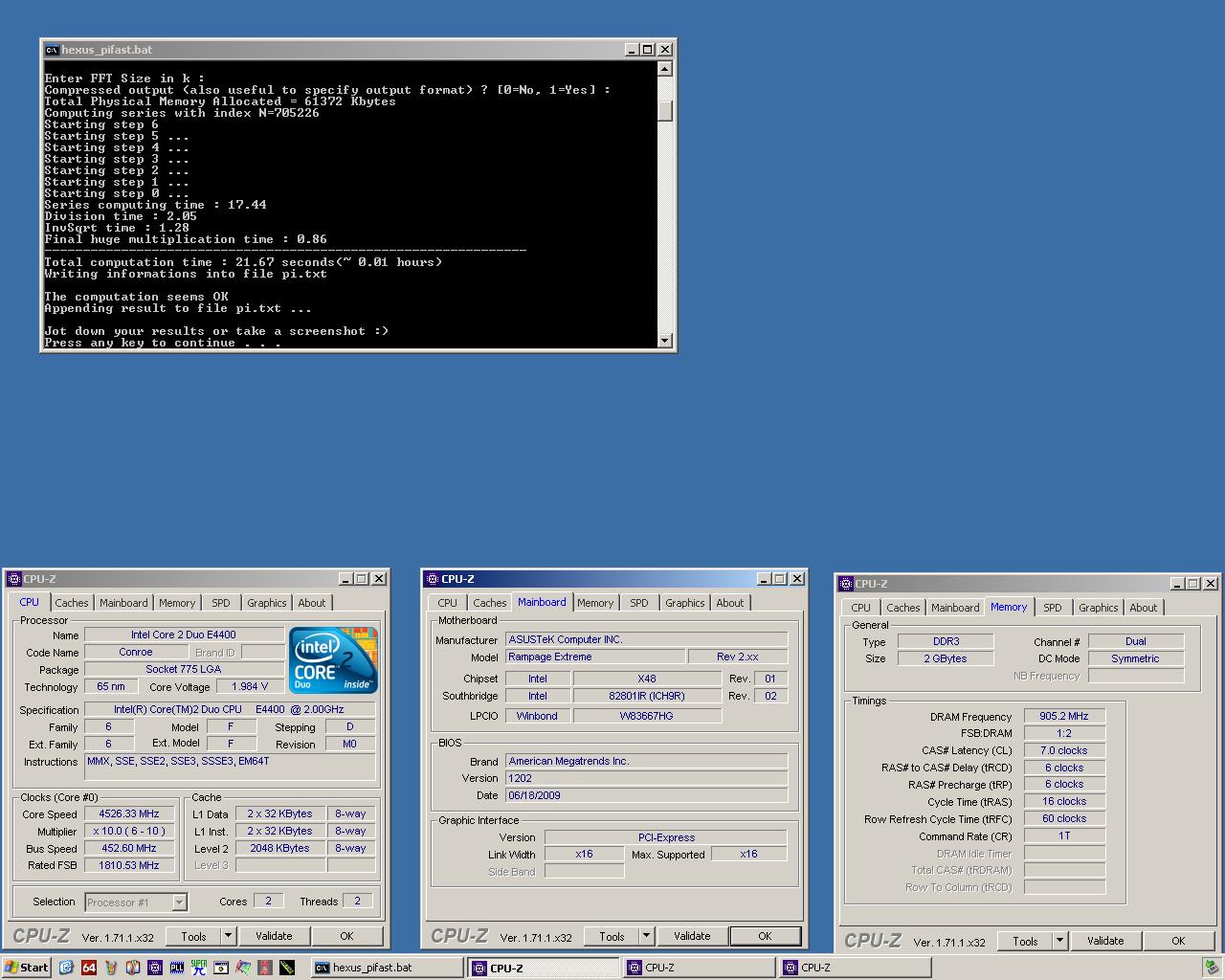1225x980 pixels.
Task: Launch the PLL quick launch icon
Action: pyautogui.click(x=177, y=968)
